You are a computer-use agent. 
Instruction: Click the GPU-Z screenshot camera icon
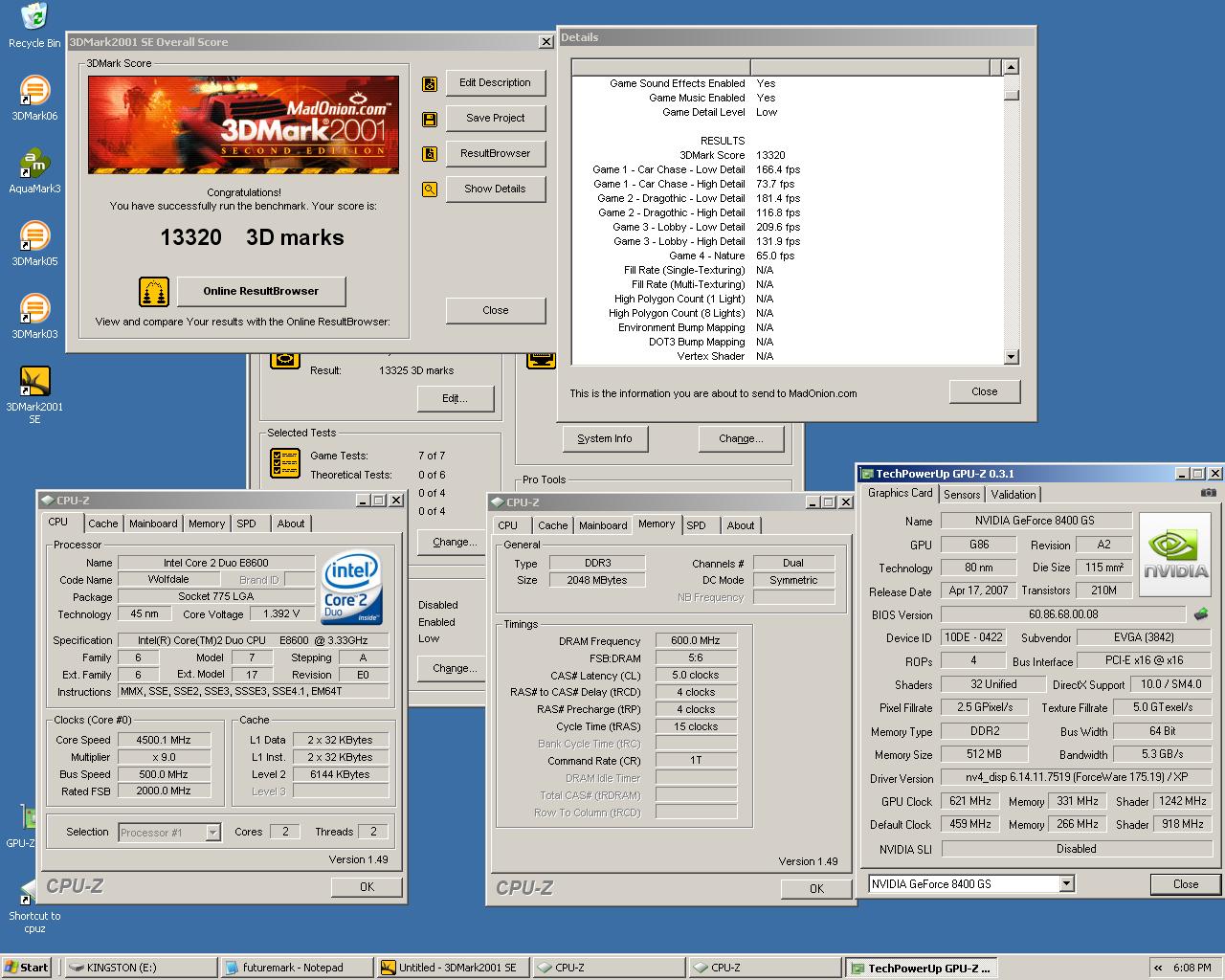click(x=1209, y=493)
